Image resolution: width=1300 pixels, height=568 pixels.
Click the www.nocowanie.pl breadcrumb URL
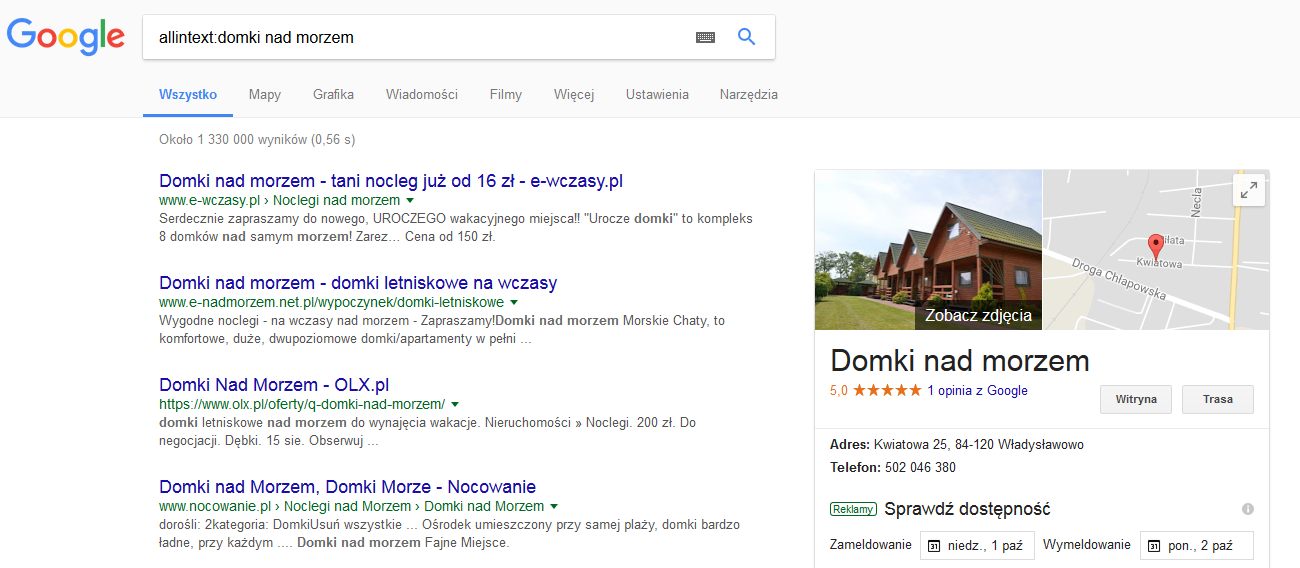pyautogui.click(x=351, y=507)
